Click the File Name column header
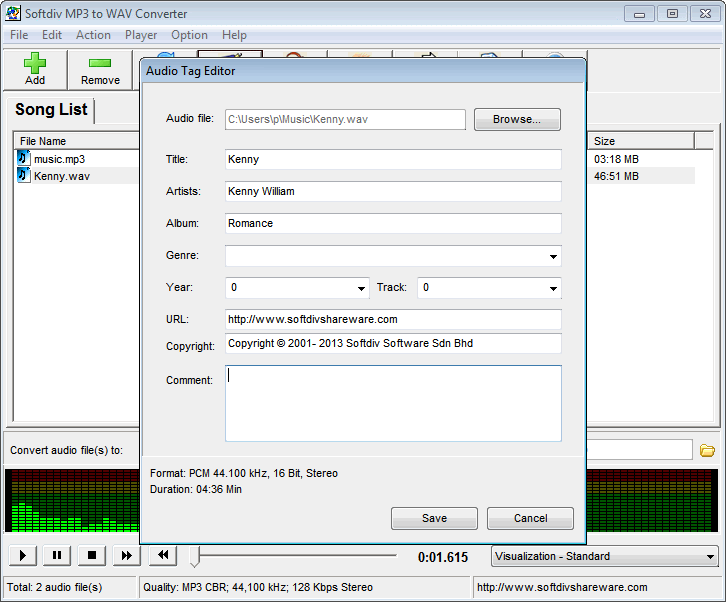This screenshot has width=726, height=602. pyautogui.click(x=76, y=141)
